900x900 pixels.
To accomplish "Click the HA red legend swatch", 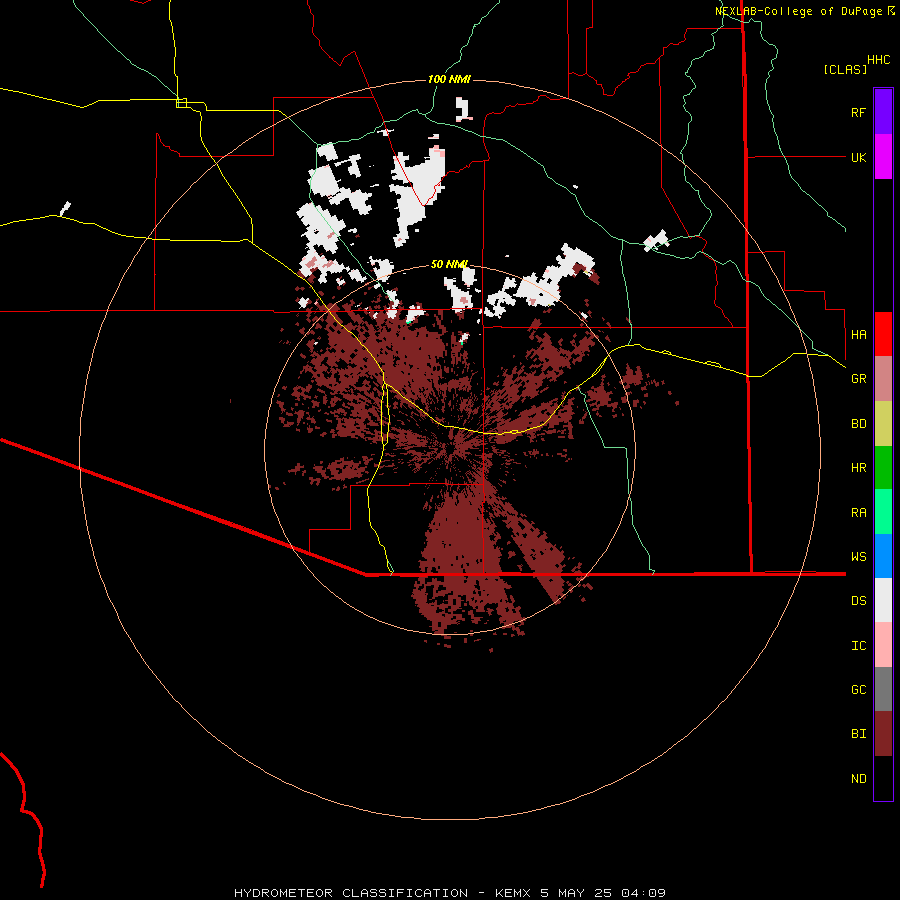I will click(x=883, y=334).
